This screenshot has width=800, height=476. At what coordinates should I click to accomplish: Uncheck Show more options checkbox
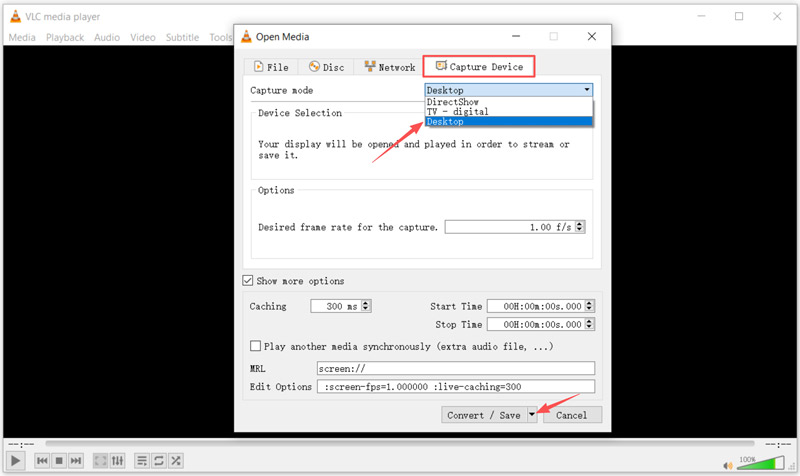tap(247, 281)
